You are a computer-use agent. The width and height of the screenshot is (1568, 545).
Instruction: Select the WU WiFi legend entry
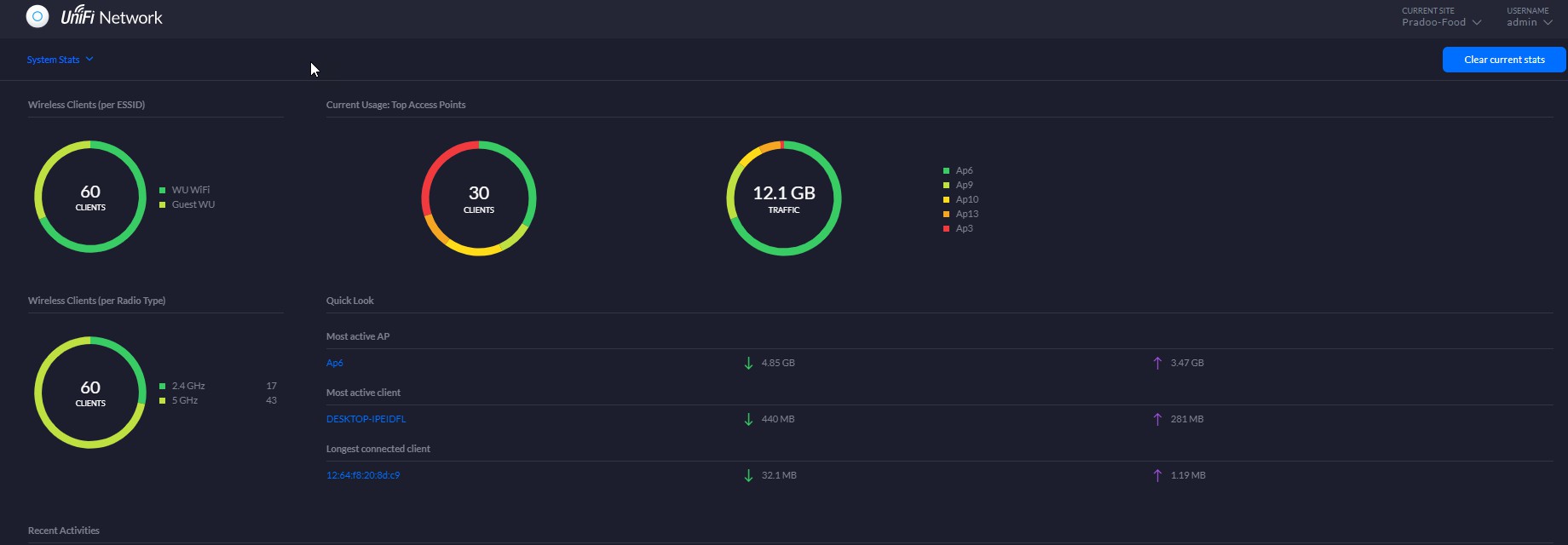coord(190,190)
